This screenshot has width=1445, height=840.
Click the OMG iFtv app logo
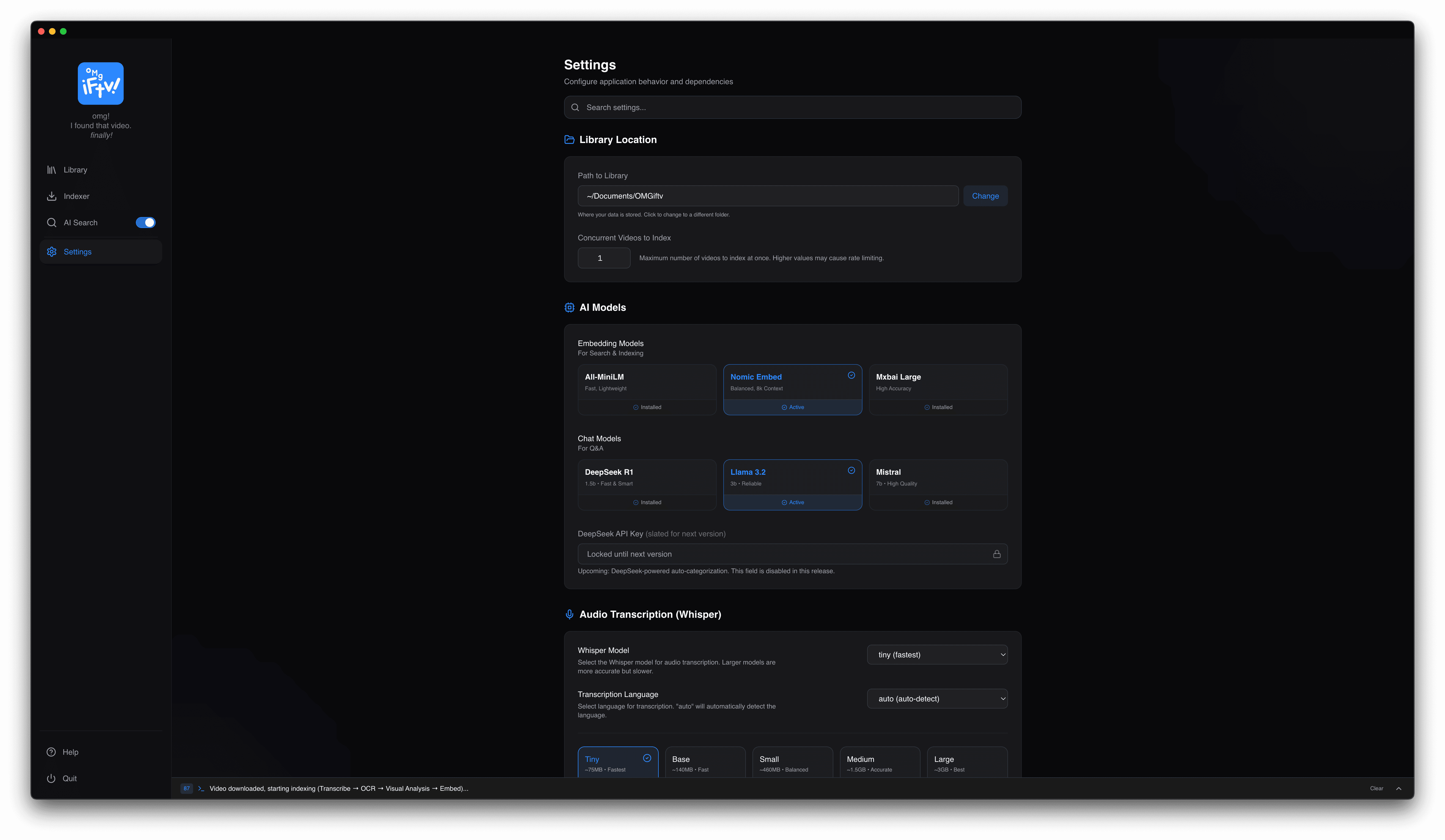(x=100, y=84)
